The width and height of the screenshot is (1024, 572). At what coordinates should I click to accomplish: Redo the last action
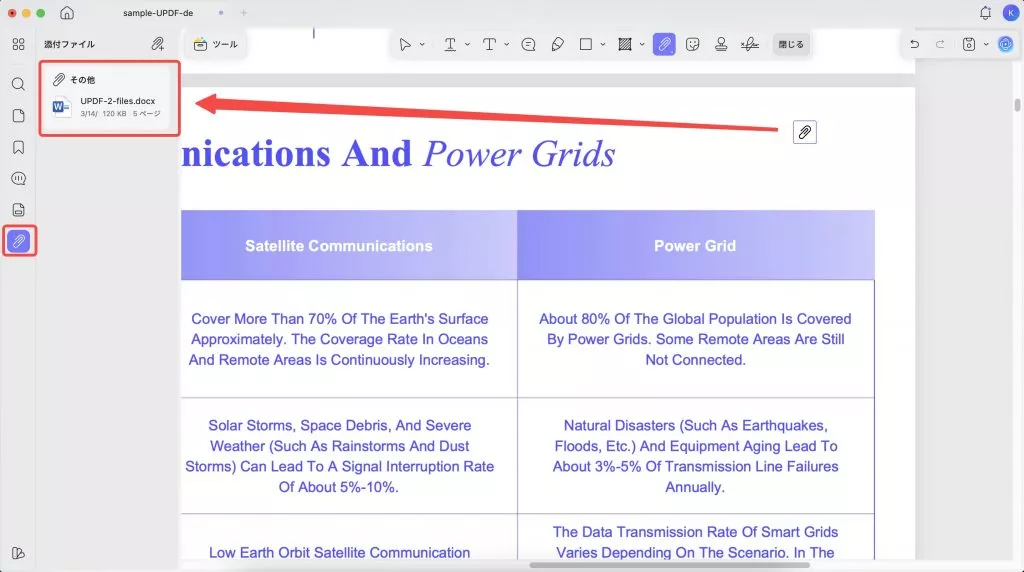click(940, 44)
